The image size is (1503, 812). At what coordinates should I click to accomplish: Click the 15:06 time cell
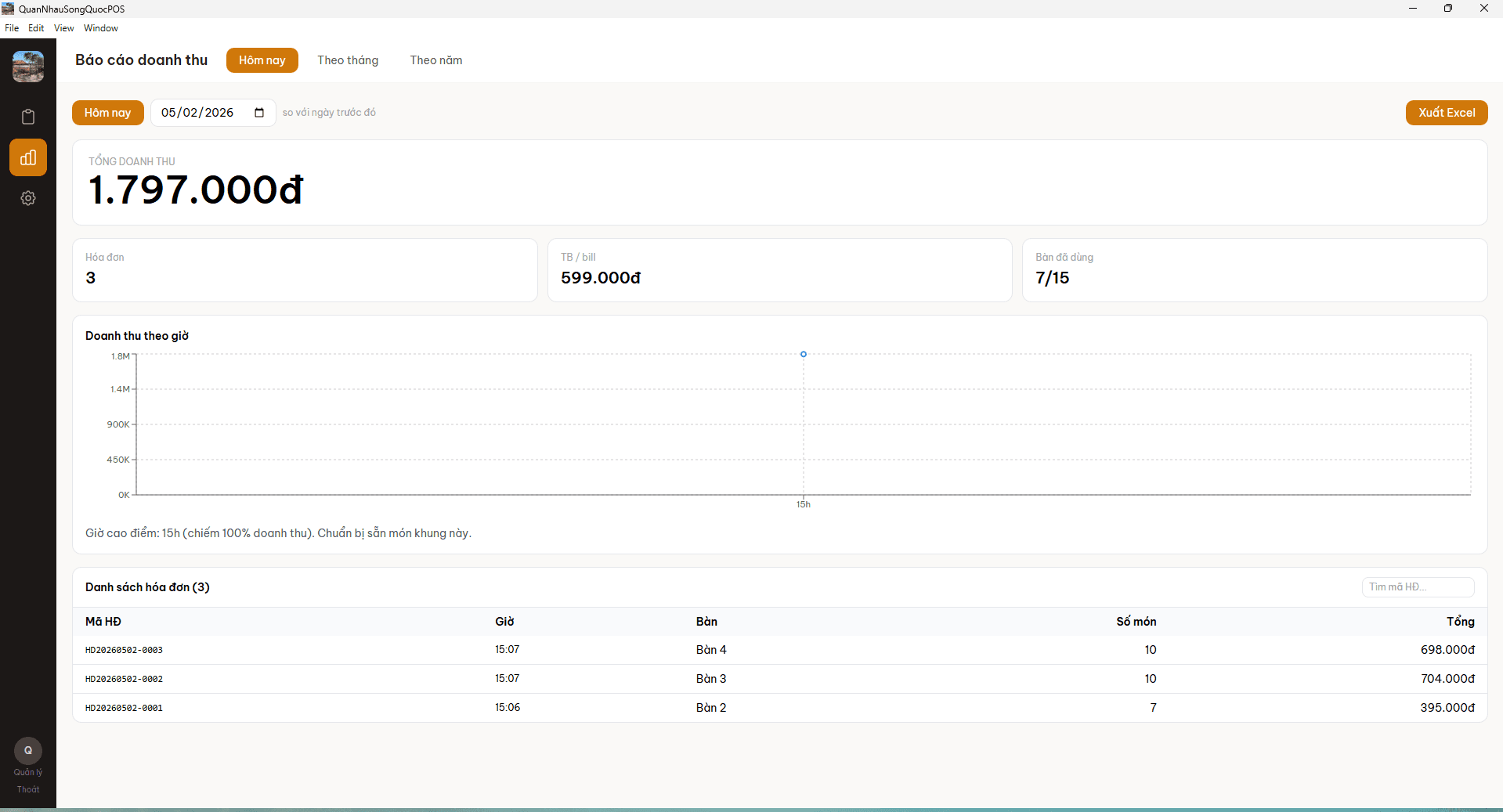(508, 708)
